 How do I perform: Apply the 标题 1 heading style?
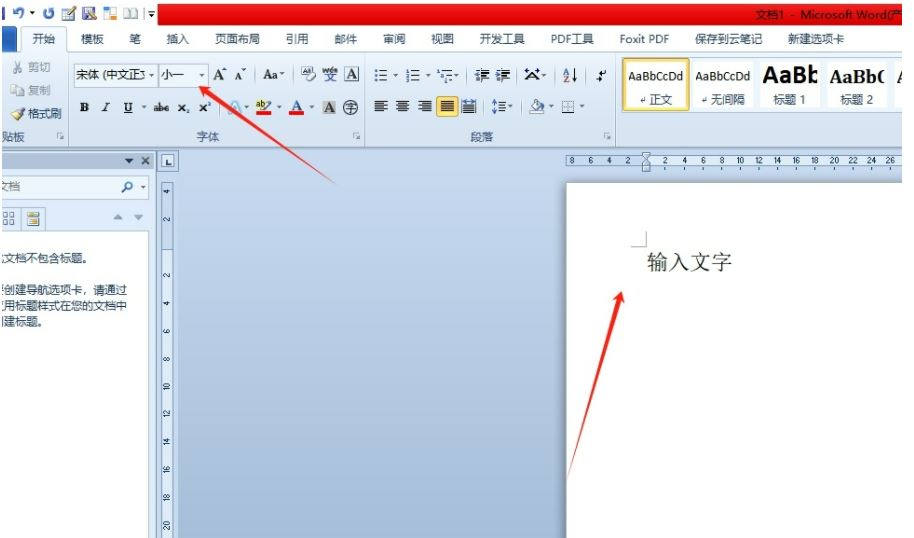click(789, 85)
